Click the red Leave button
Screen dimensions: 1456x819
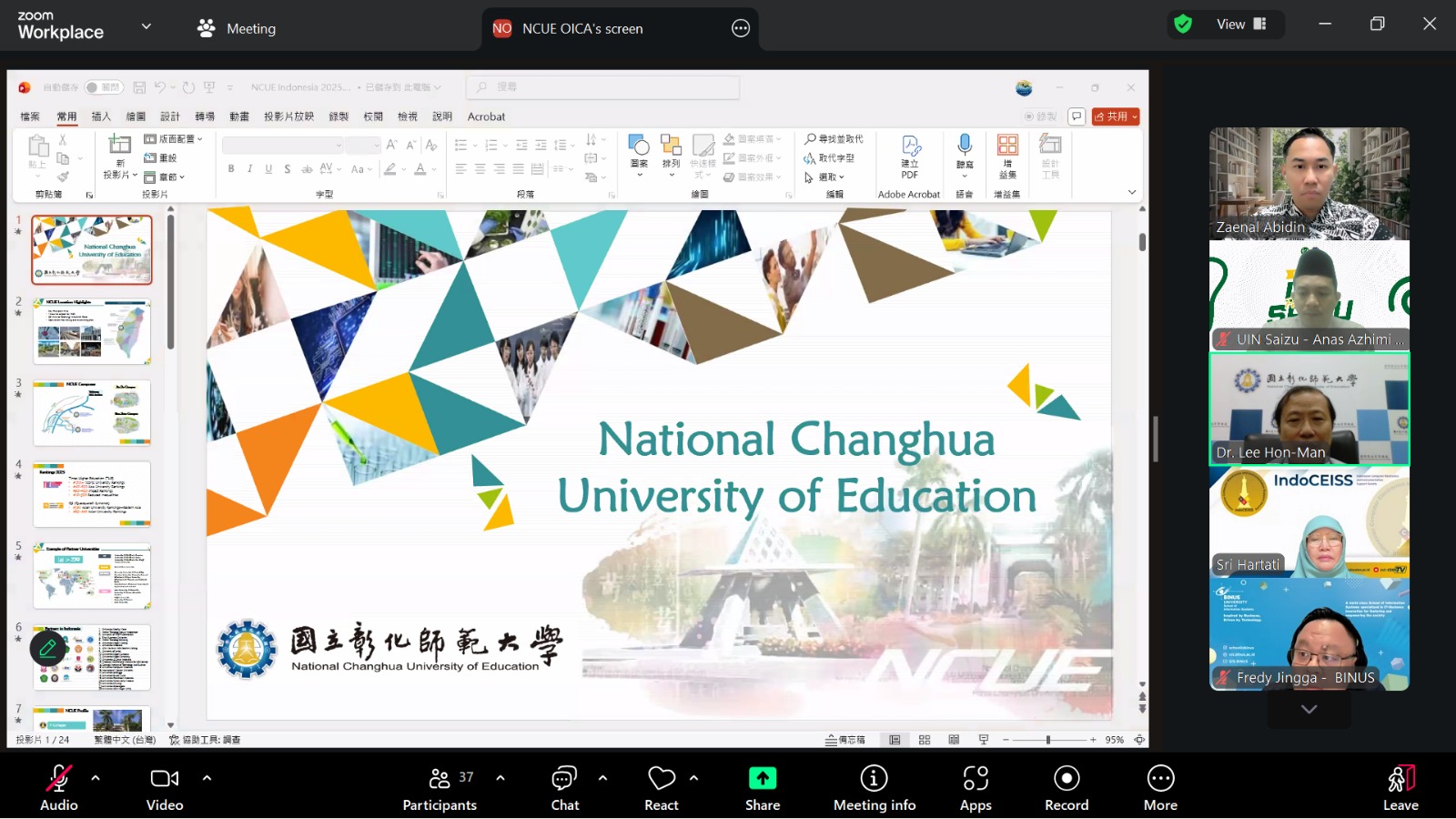[1400, 788]
